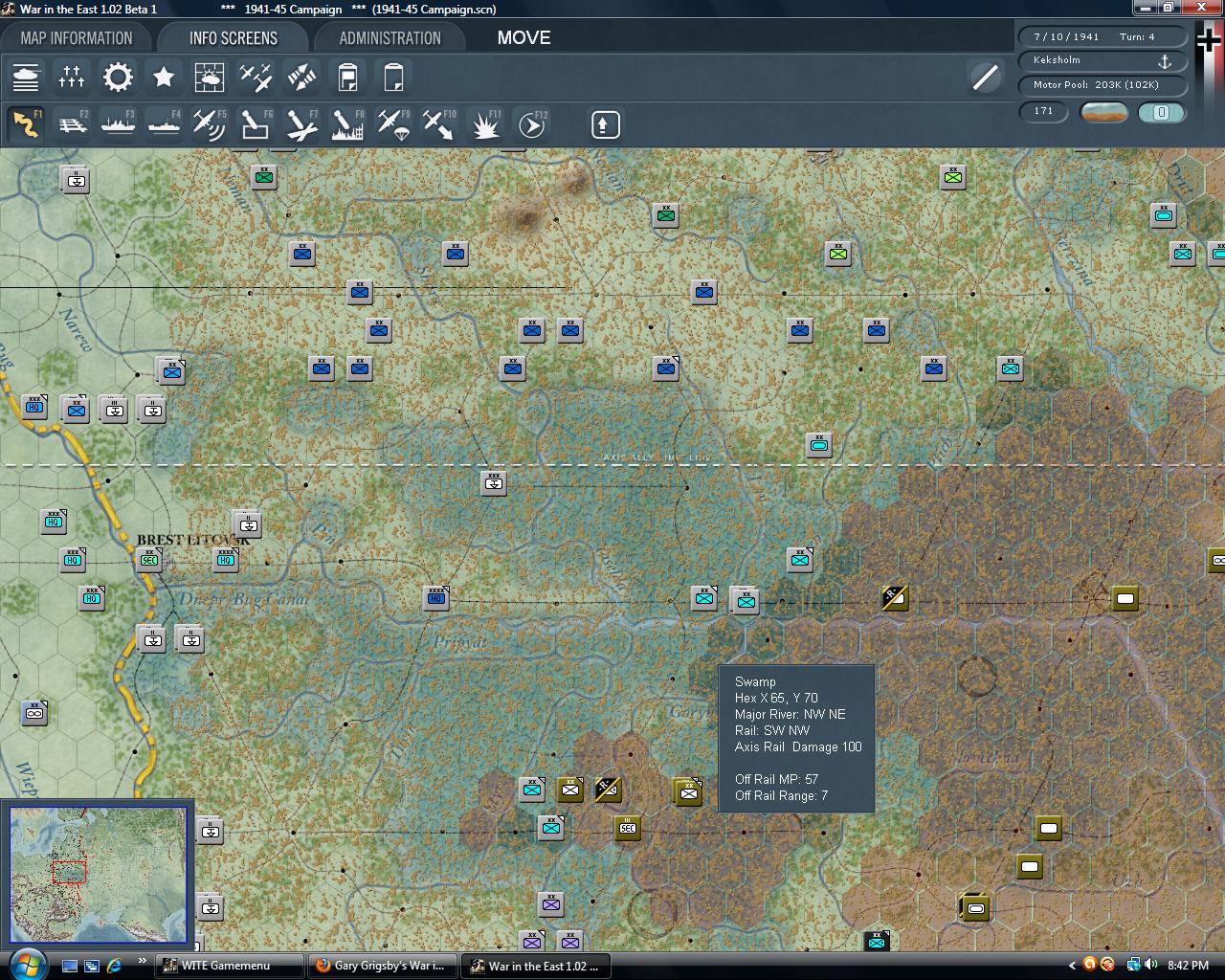Screen dimensions: 1225x980
Task: Select the F6 bomb unit mode
Action: point(256,124)
